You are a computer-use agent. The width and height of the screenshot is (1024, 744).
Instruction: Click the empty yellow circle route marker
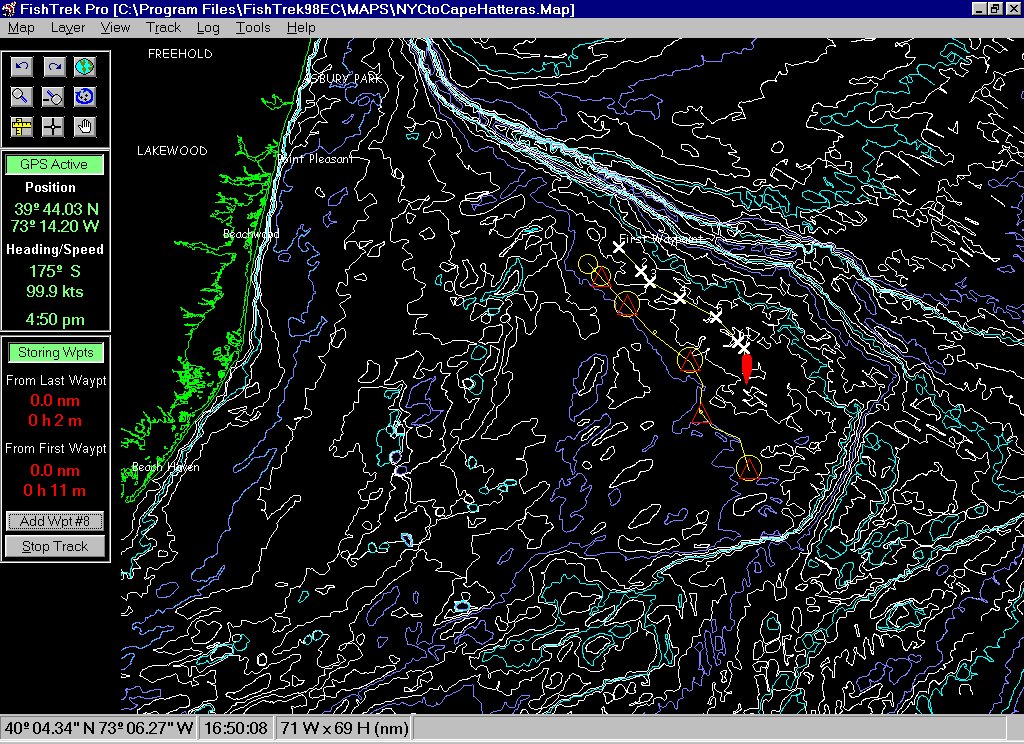(588, 265)
